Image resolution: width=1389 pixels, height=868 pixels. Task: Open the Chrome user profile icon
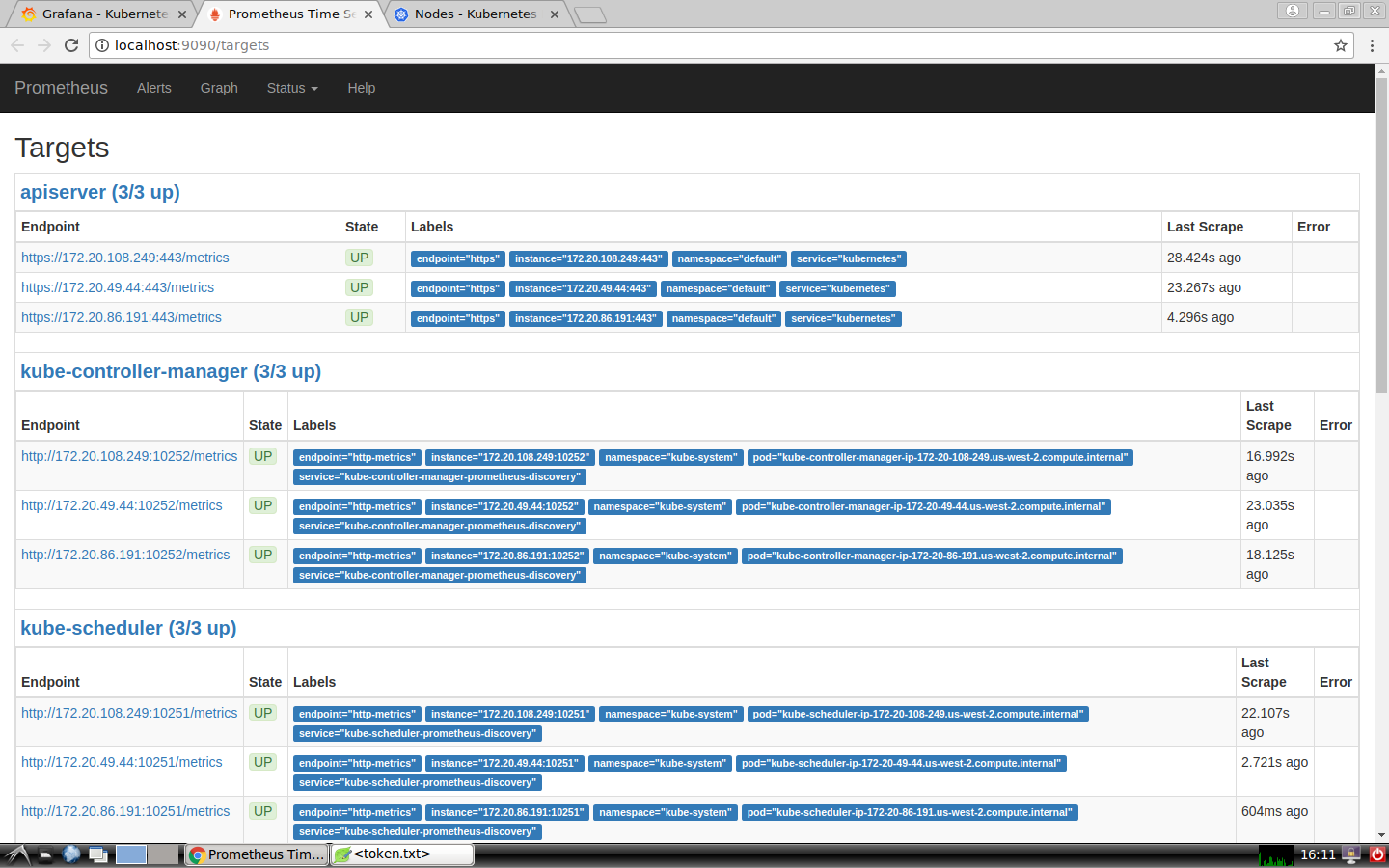[x=1293, y=11]
